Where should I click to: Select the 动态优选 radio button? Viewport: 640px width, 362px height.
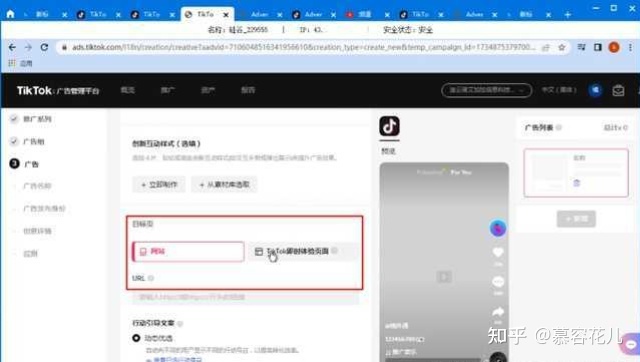click(136, 338)
